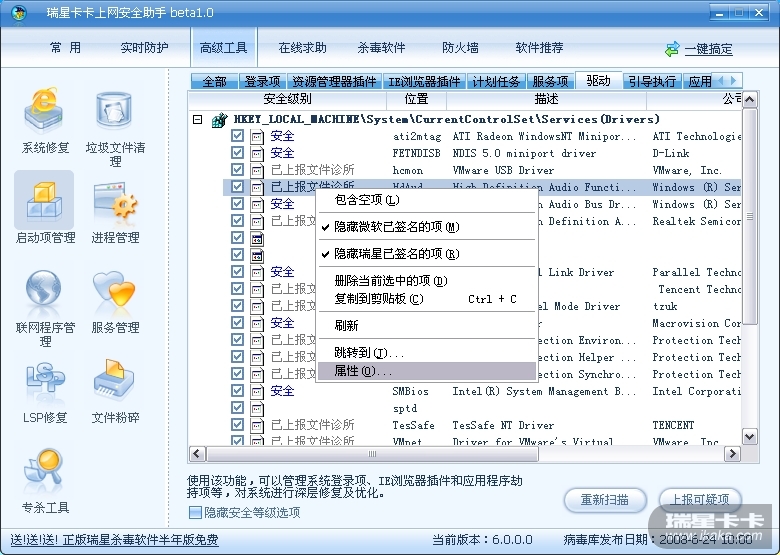Sort list by 安全级别 column header
Viewport: 780px width, 555px height.
pyautogui.click(x=288, y=99)
